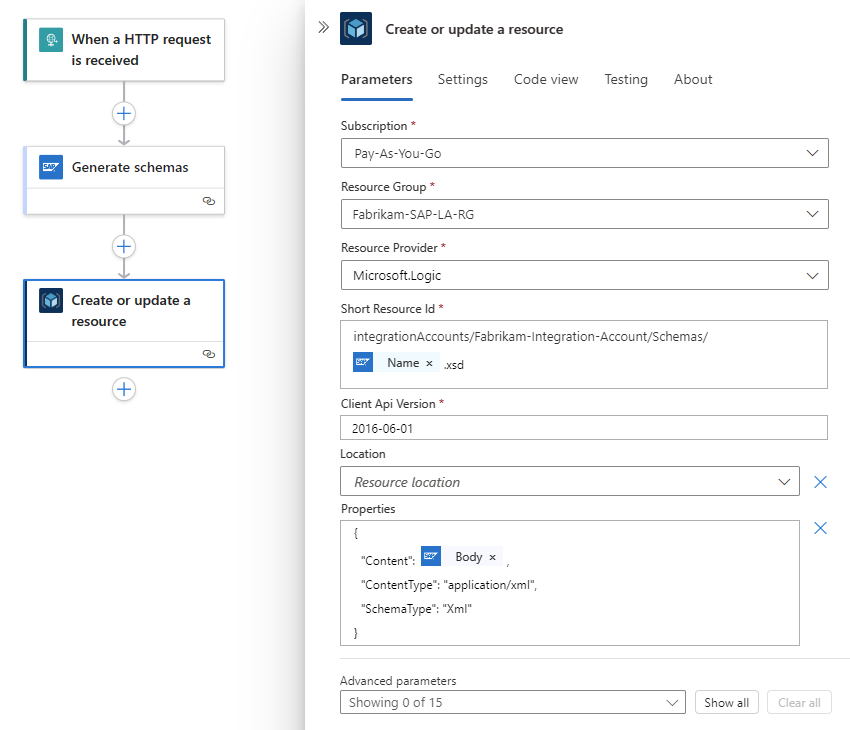The image size is (850, 730).
Task: Open the Code view tab
Action: coord(546,79)
